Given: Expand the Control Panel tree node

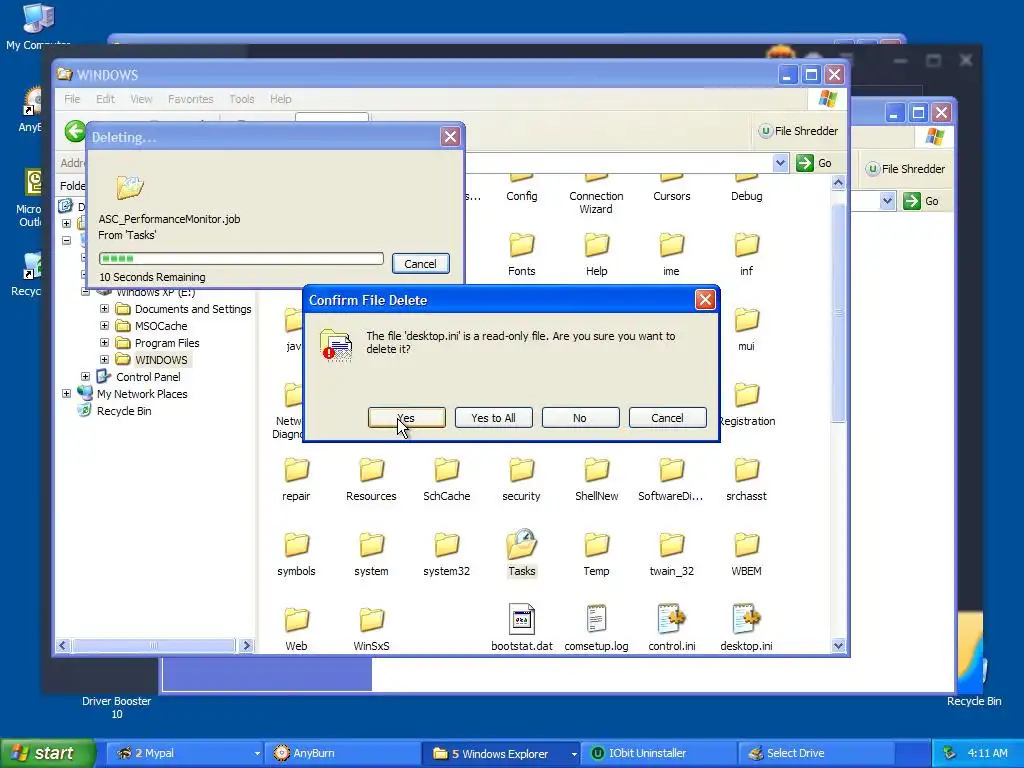Looking at the screenshot, I should pos(86,376).
